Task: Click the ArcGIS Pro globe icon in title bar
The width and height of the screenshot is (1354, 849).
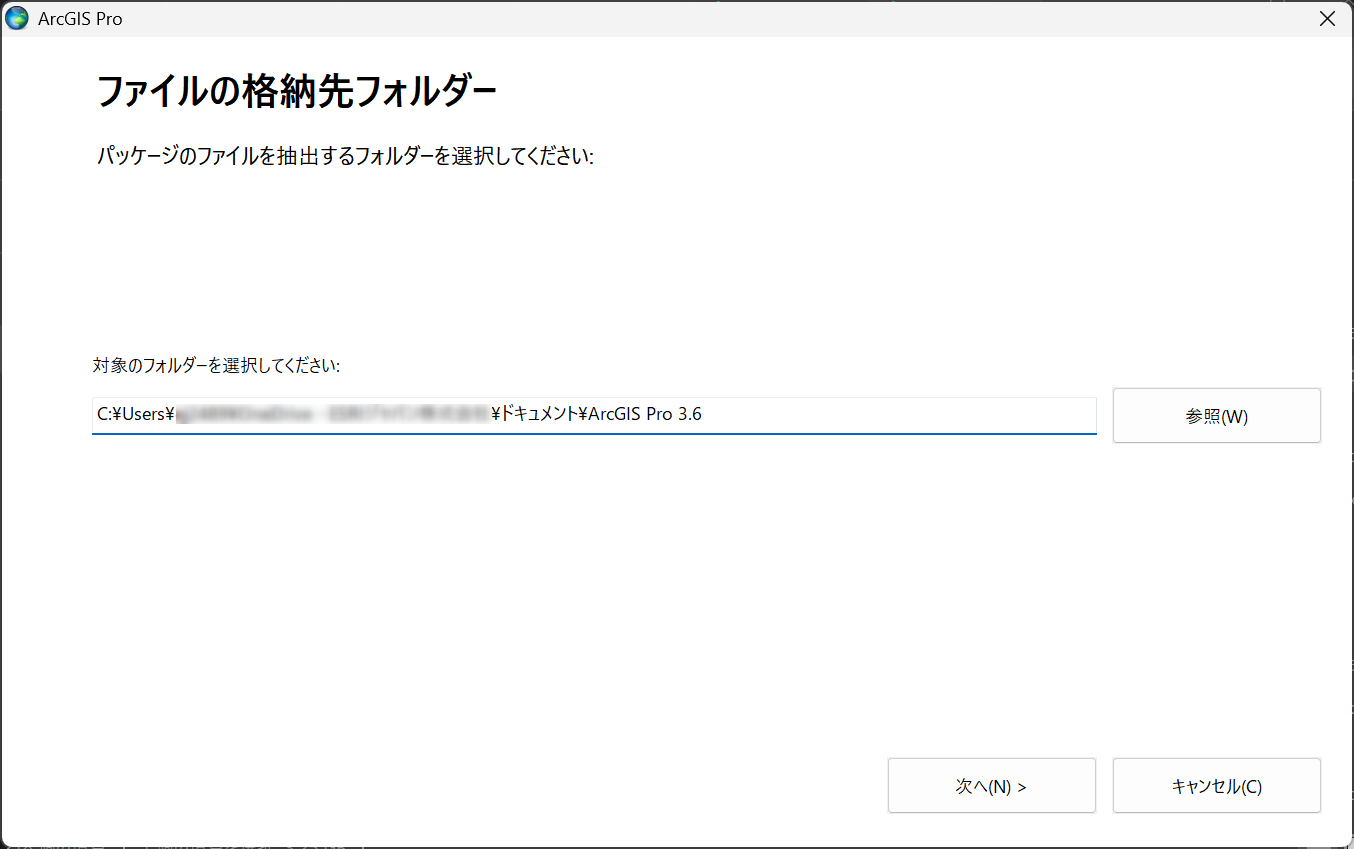Action: (x=17, y=18)
